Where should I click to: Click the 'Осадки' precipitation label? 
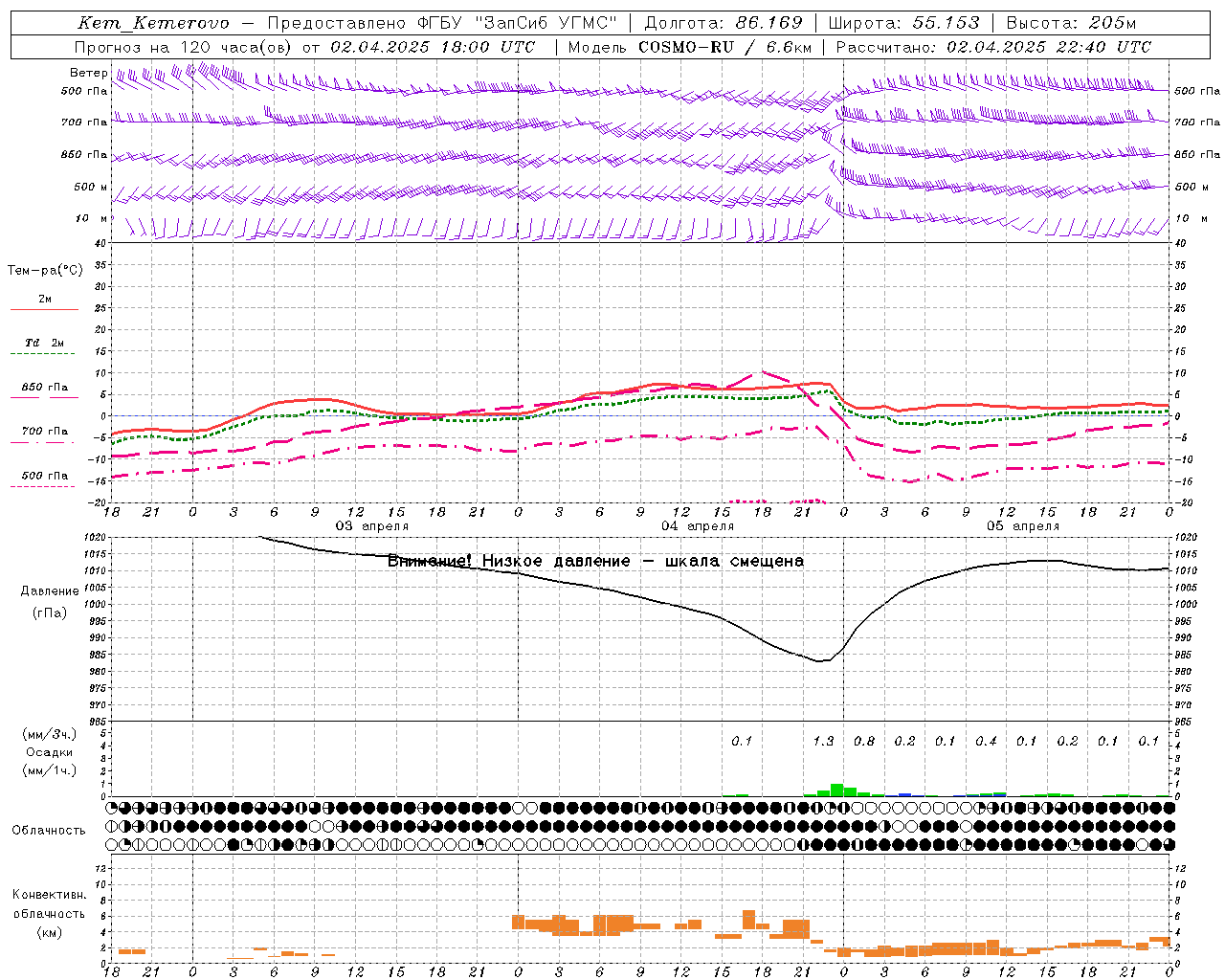[x=50, y=752]
